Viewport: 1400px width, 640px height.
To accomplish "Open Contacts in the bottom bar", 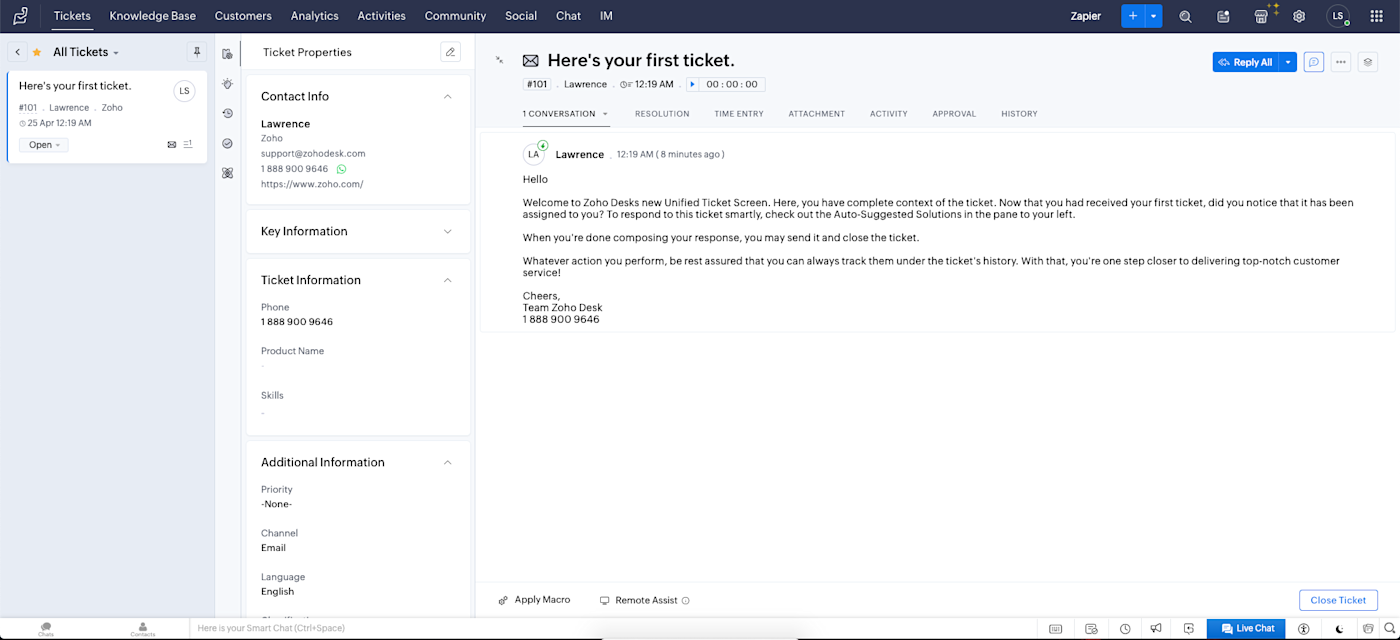I will pyautogui.click(x=143, y=629).
